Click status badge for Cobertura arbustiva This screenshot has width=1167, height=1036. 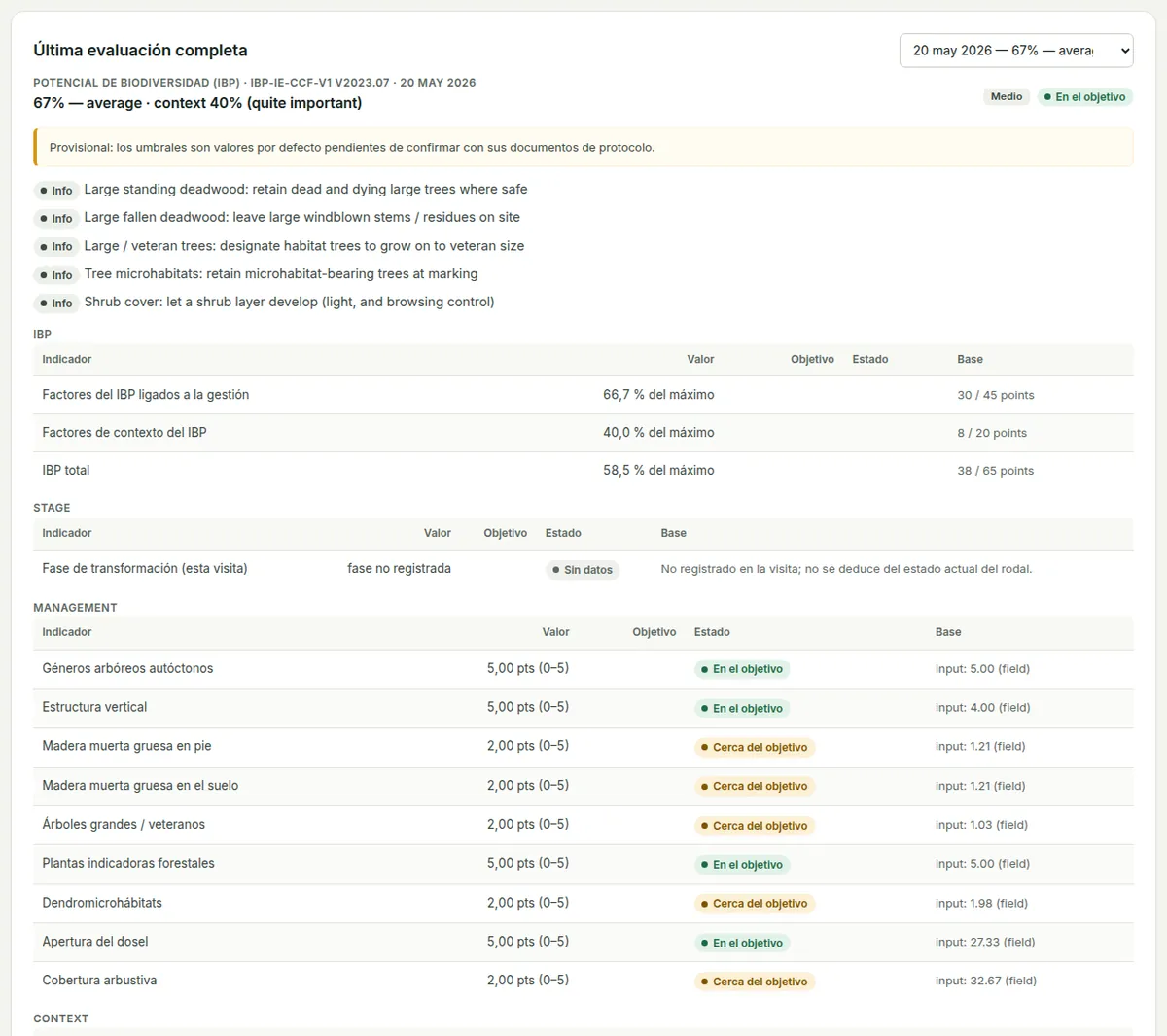755,982
